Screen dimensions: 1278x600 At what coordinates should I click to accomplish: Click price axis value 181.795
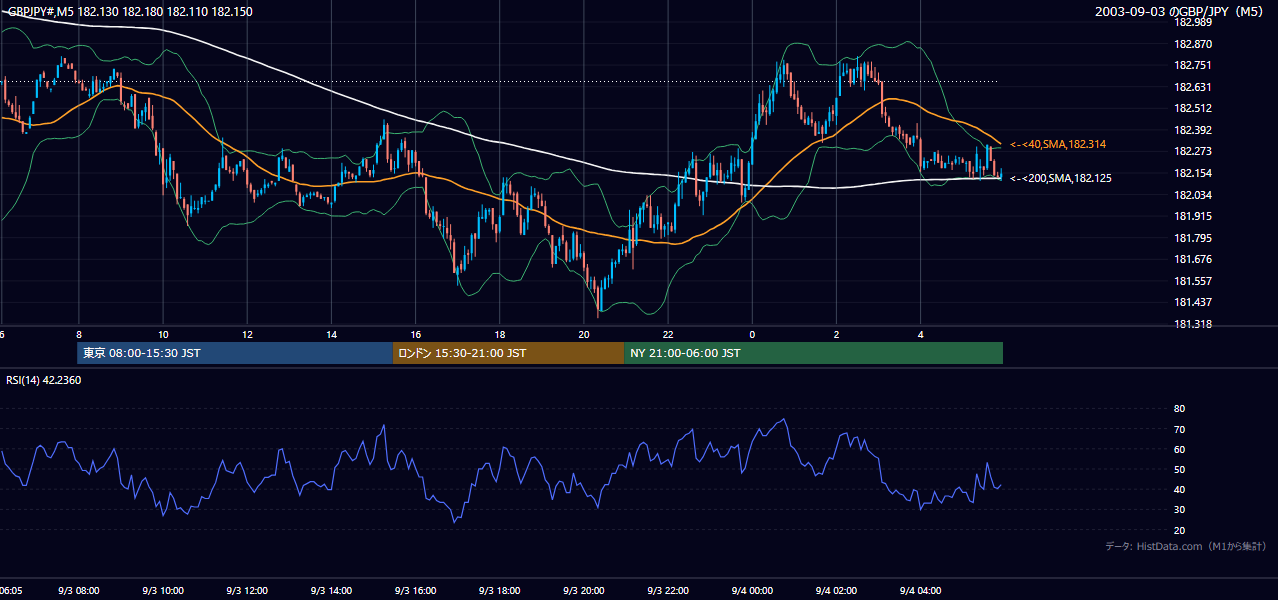coord(1193,238)
